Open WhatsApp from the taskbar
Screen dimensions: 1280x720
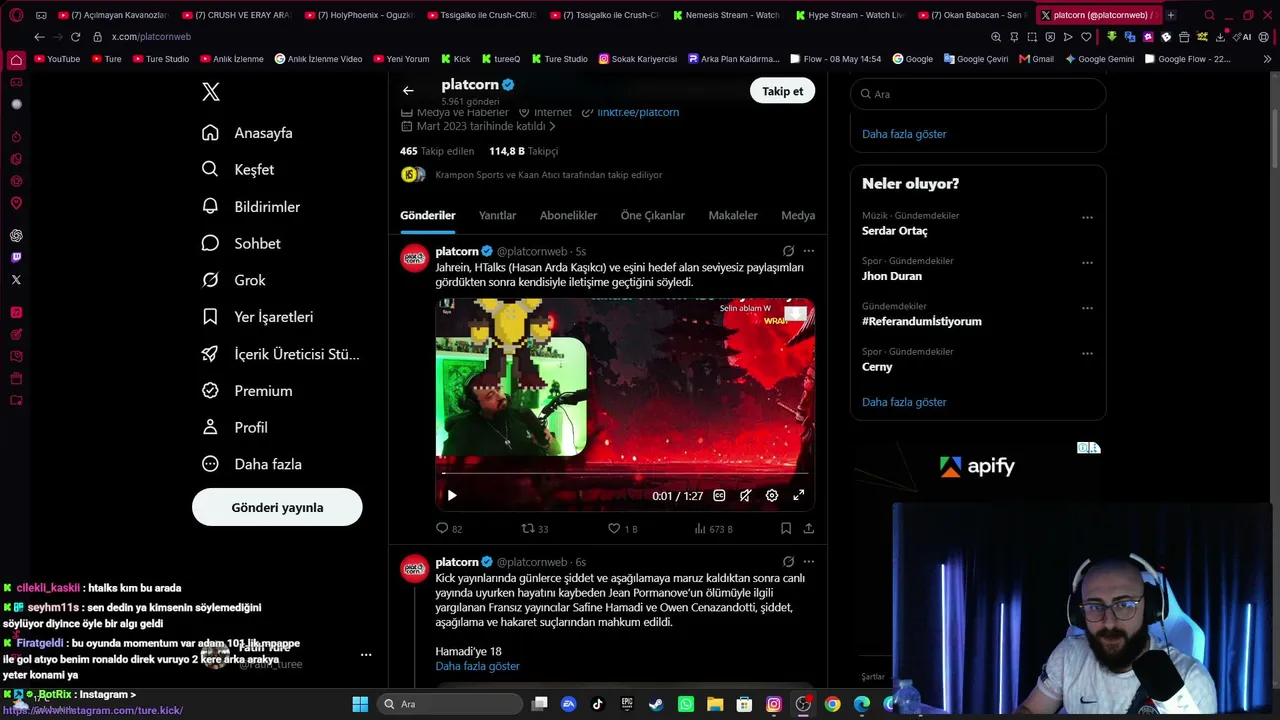pos(685,704)
